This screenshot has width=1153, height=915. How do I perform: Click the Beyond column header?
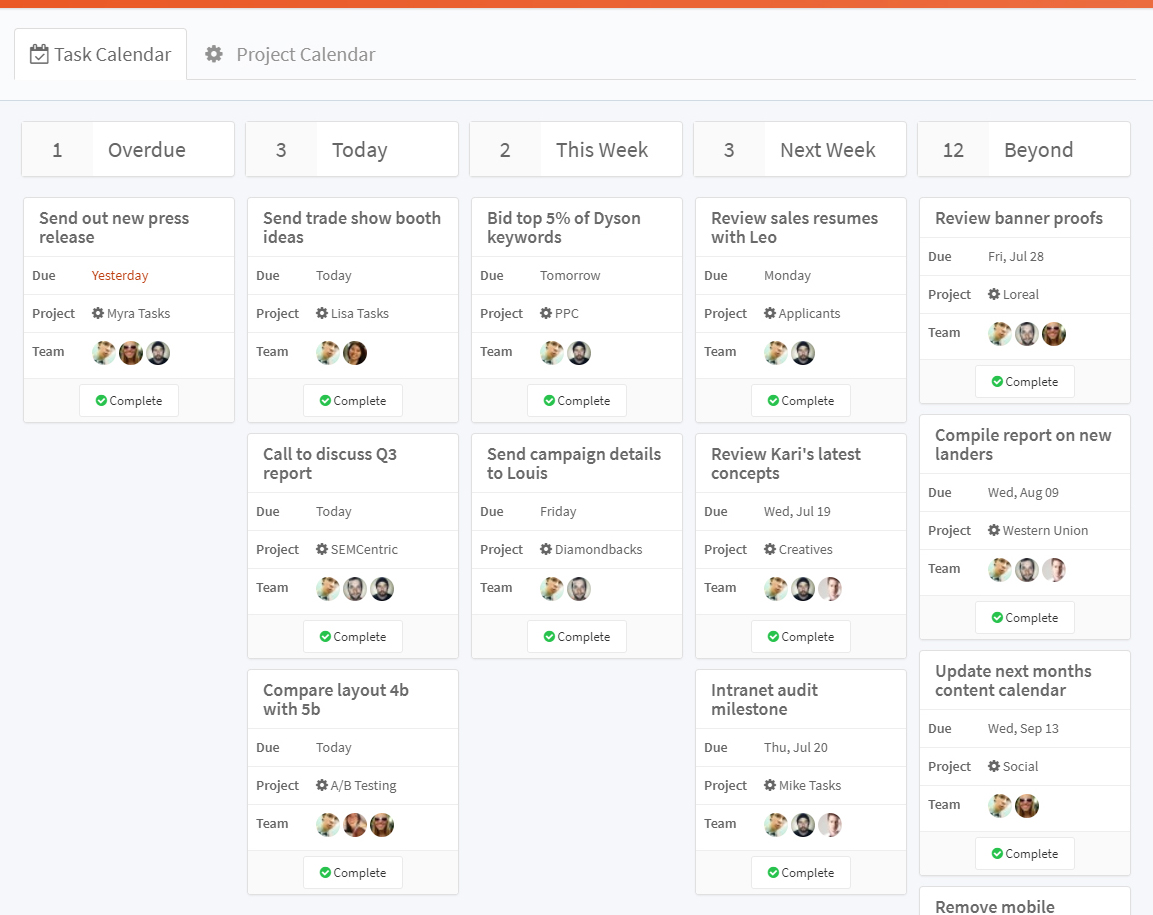click(1038, 150)
